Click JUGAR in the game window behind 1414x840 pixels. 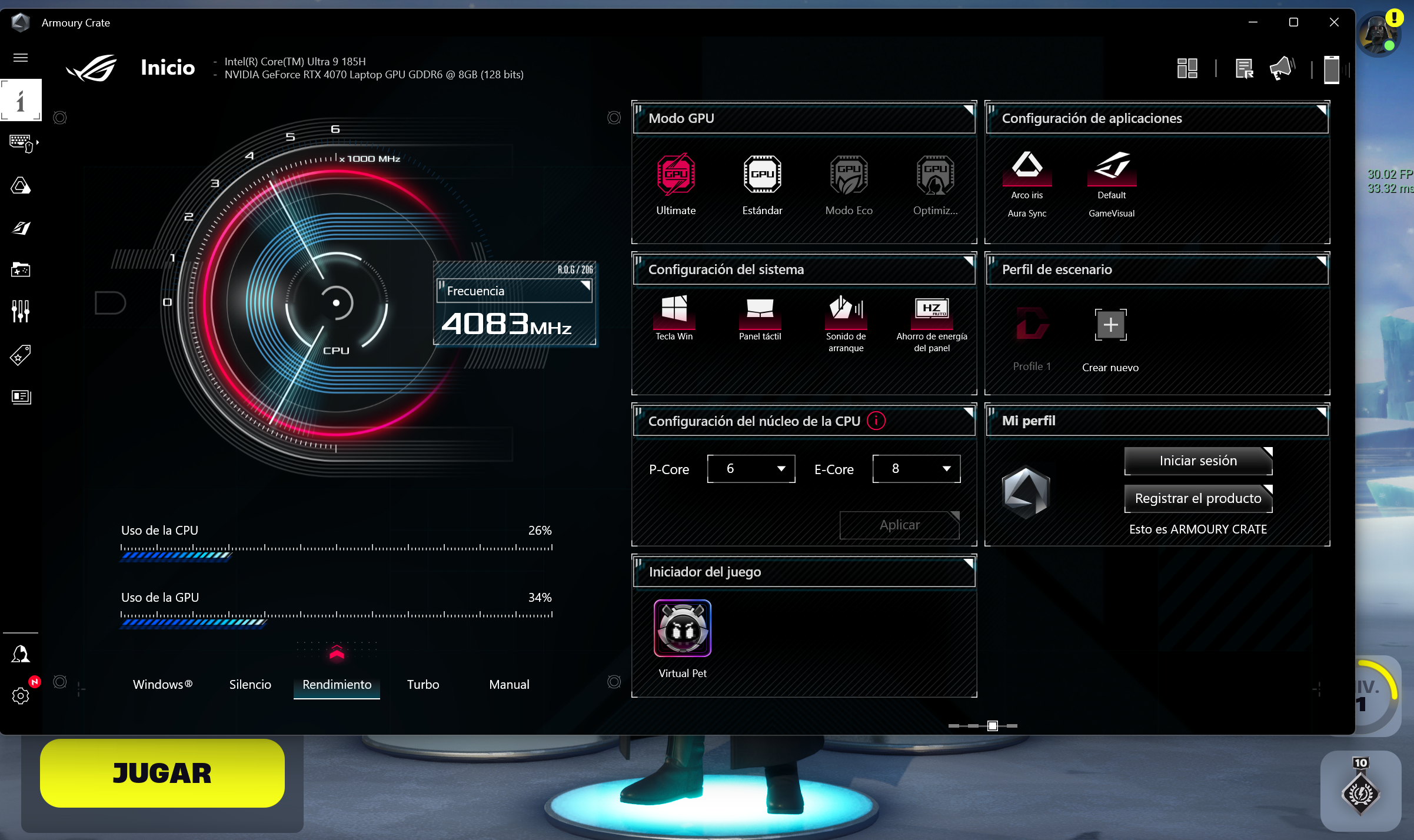(x=162, y=773)
